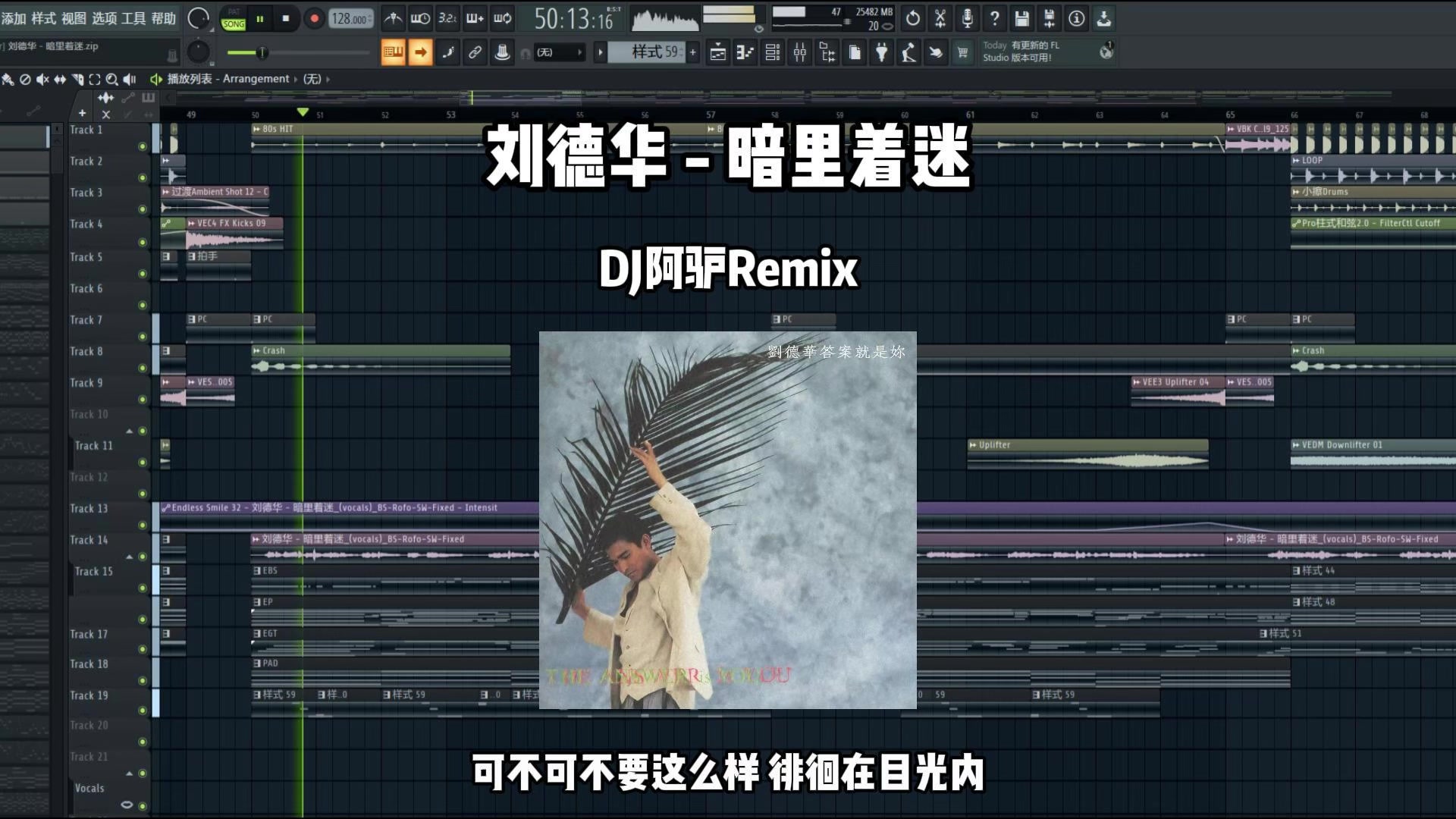Open the Mixer icon

coord(799,52)
